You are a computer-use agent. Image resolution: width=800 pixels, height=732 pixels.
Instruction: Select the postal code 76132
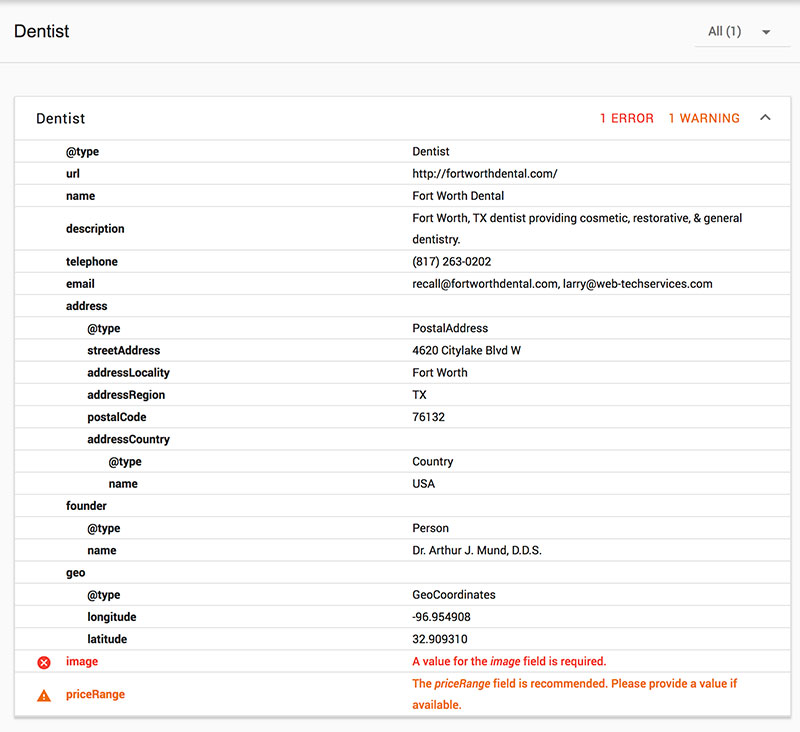tap(429, 417)
